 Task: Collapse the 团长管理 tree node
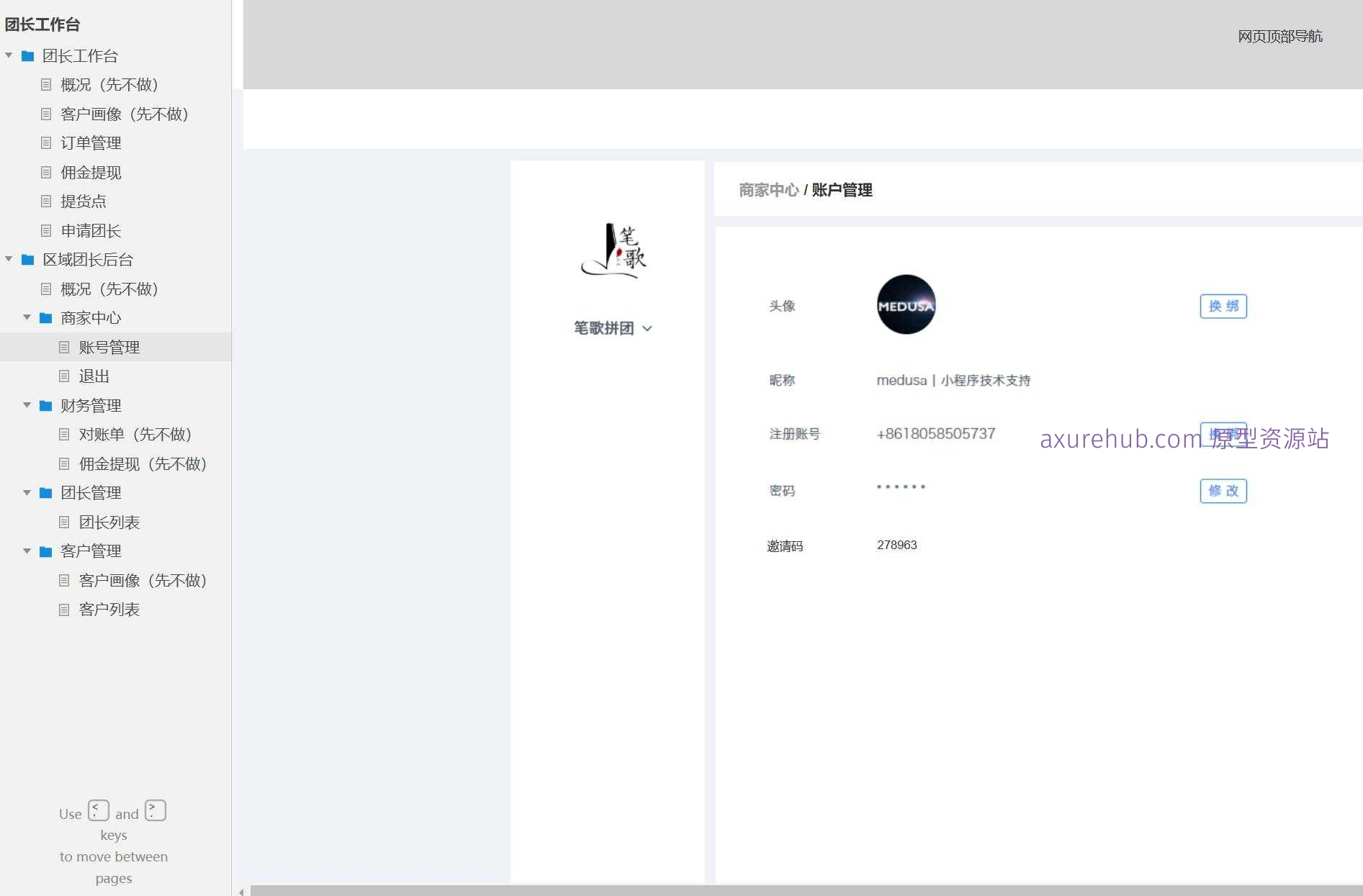pyautogui.click(x=27, y=492)
